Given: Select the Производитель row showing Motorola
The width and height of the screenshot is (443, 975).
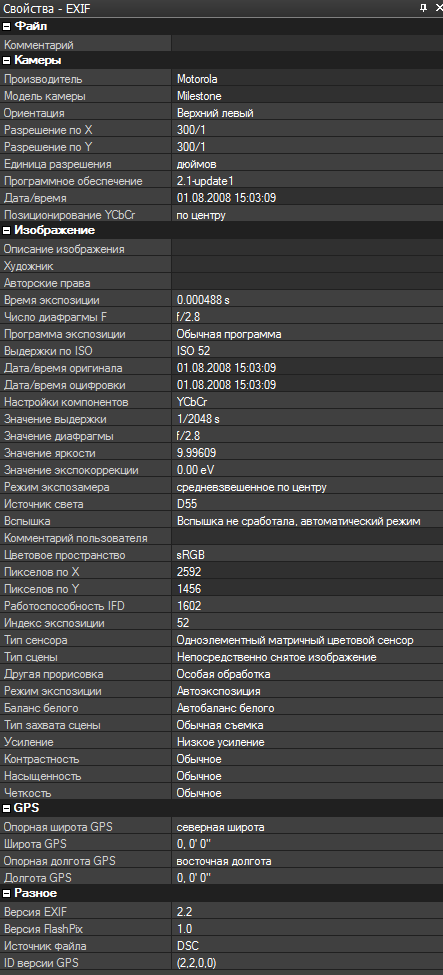Looking at the screenshot, I should point(222,79).
